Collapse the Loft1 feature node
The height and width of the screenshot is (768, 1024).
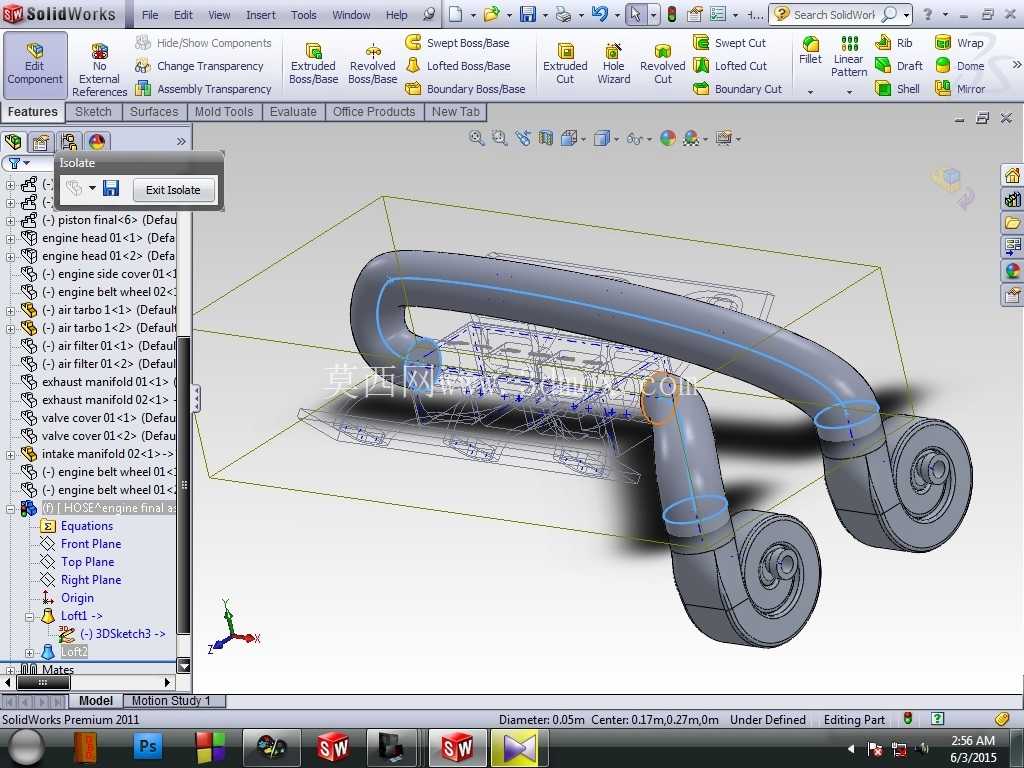[x=29, y=616]
